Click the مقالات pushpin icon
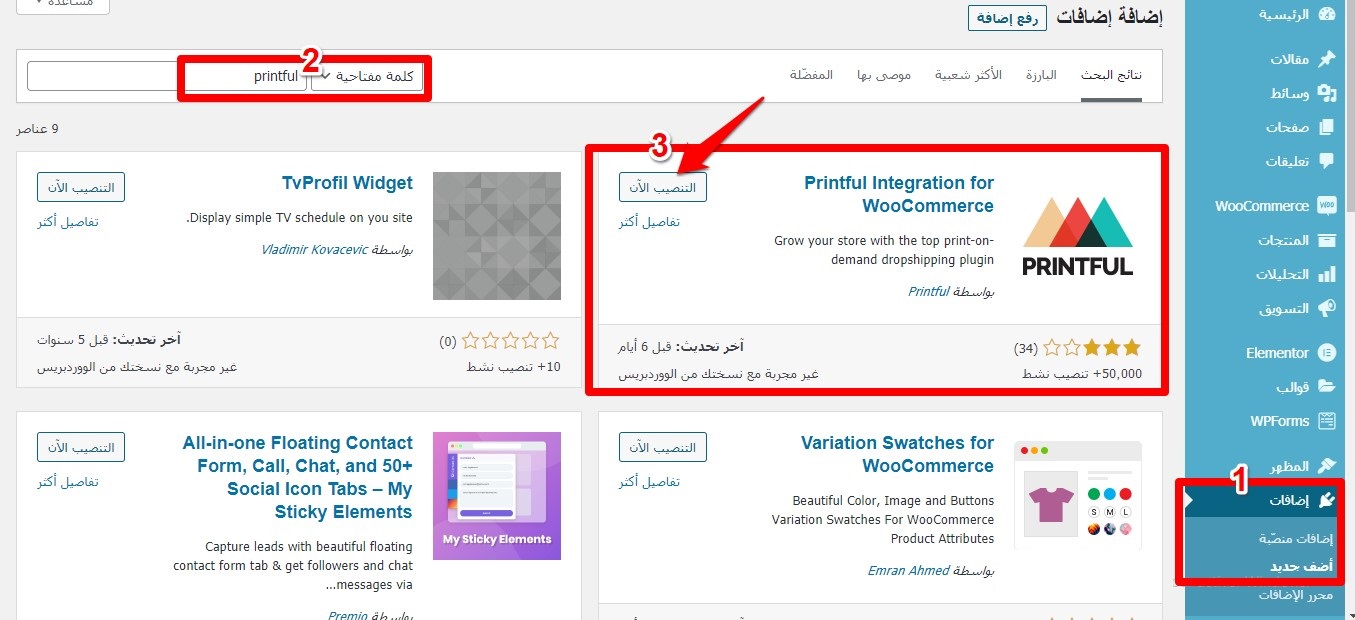 [x=1327, y=59]
